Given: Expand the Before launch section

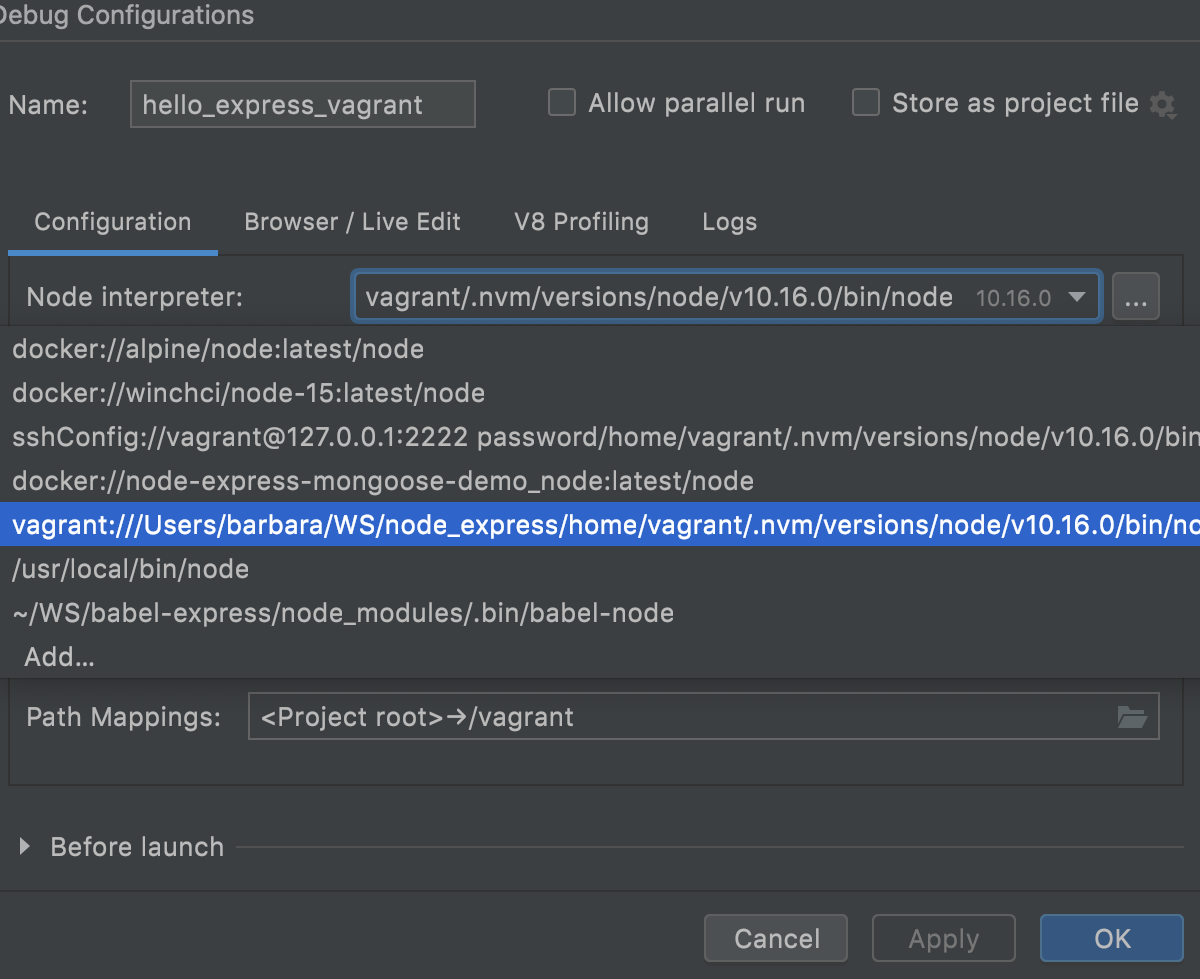Looking at the screenshot, I should pyautogui.click(x=22, y=846).
